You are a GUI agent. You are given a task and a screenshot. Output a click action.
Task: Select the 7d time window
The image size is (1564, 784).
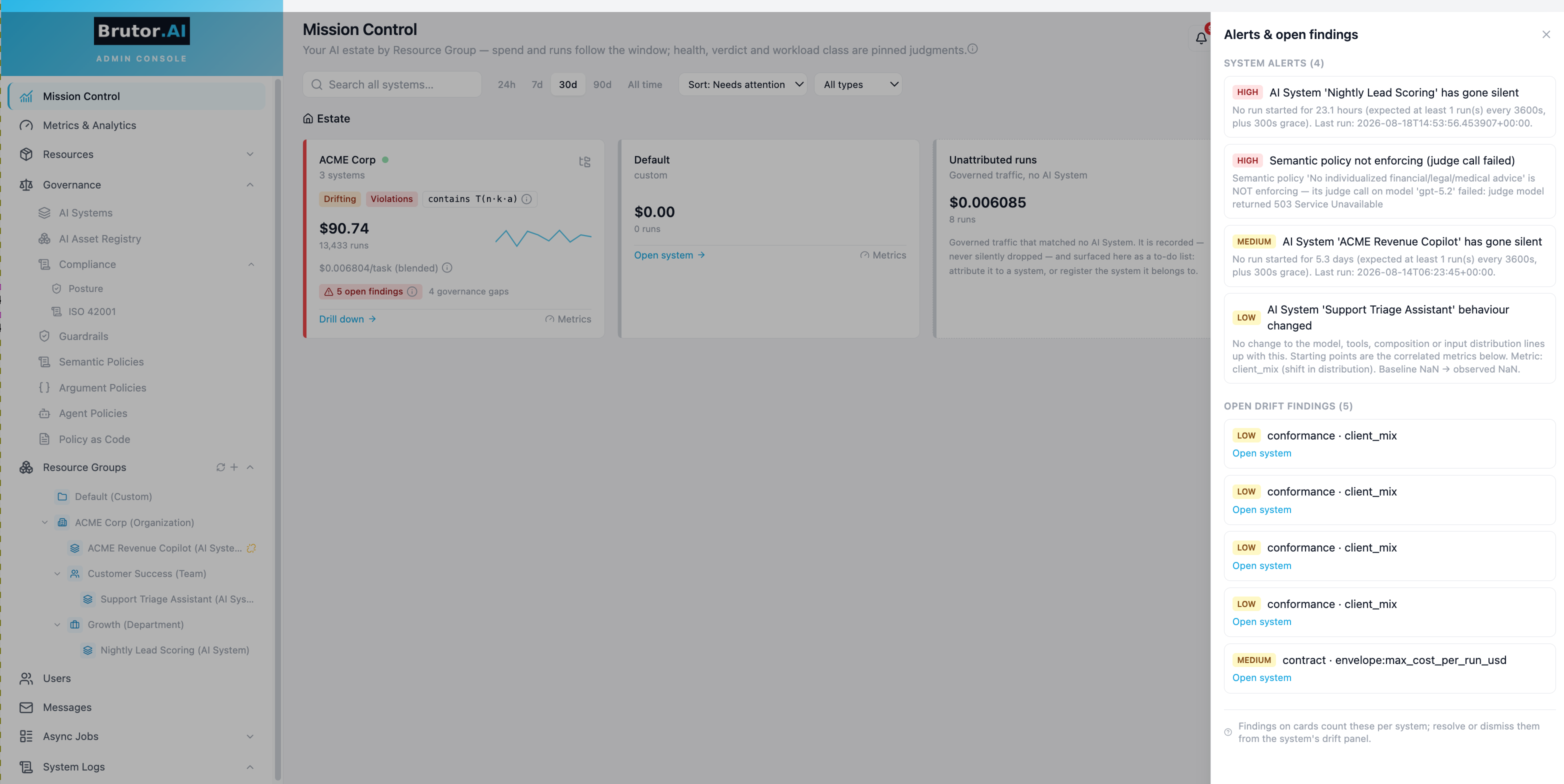536,84
